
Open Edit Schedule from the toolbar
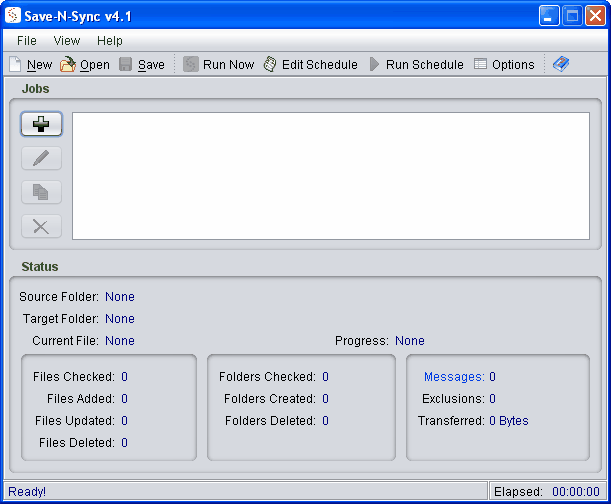pyautogui.click(x=311, y=64)
